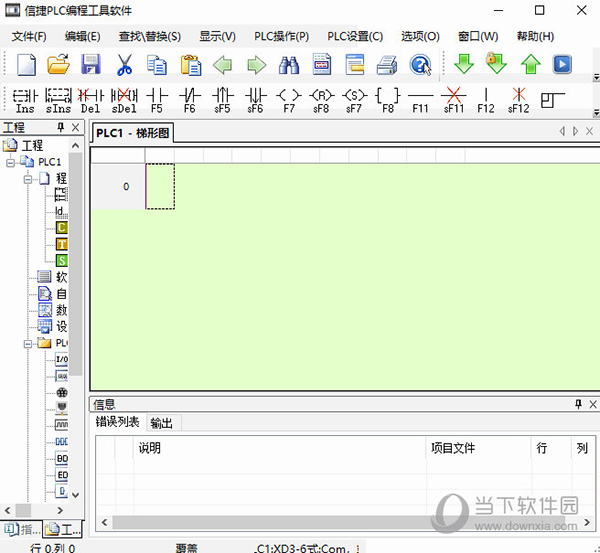The image size is (600, 553).
Task: Select the ED tree item
Action: (62, 475)
